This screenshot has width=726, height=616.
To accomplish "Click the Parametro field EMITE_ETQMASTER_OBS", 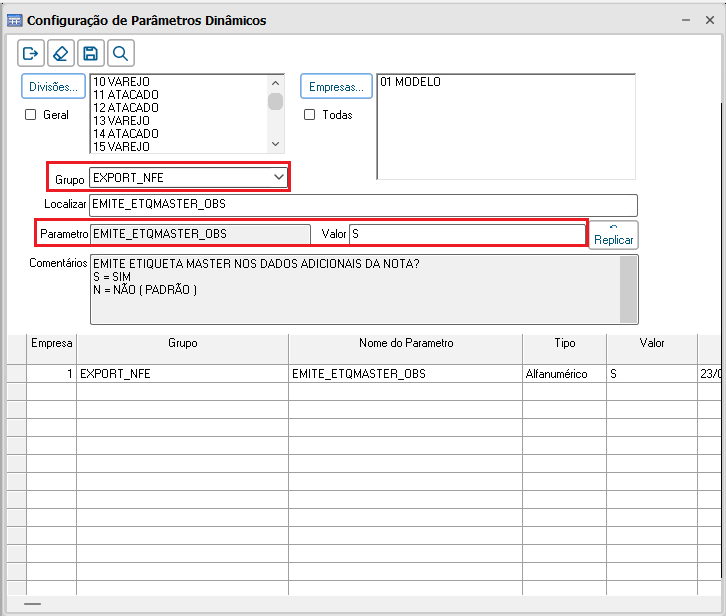I will pyautogui.click(x=200, y=234).
